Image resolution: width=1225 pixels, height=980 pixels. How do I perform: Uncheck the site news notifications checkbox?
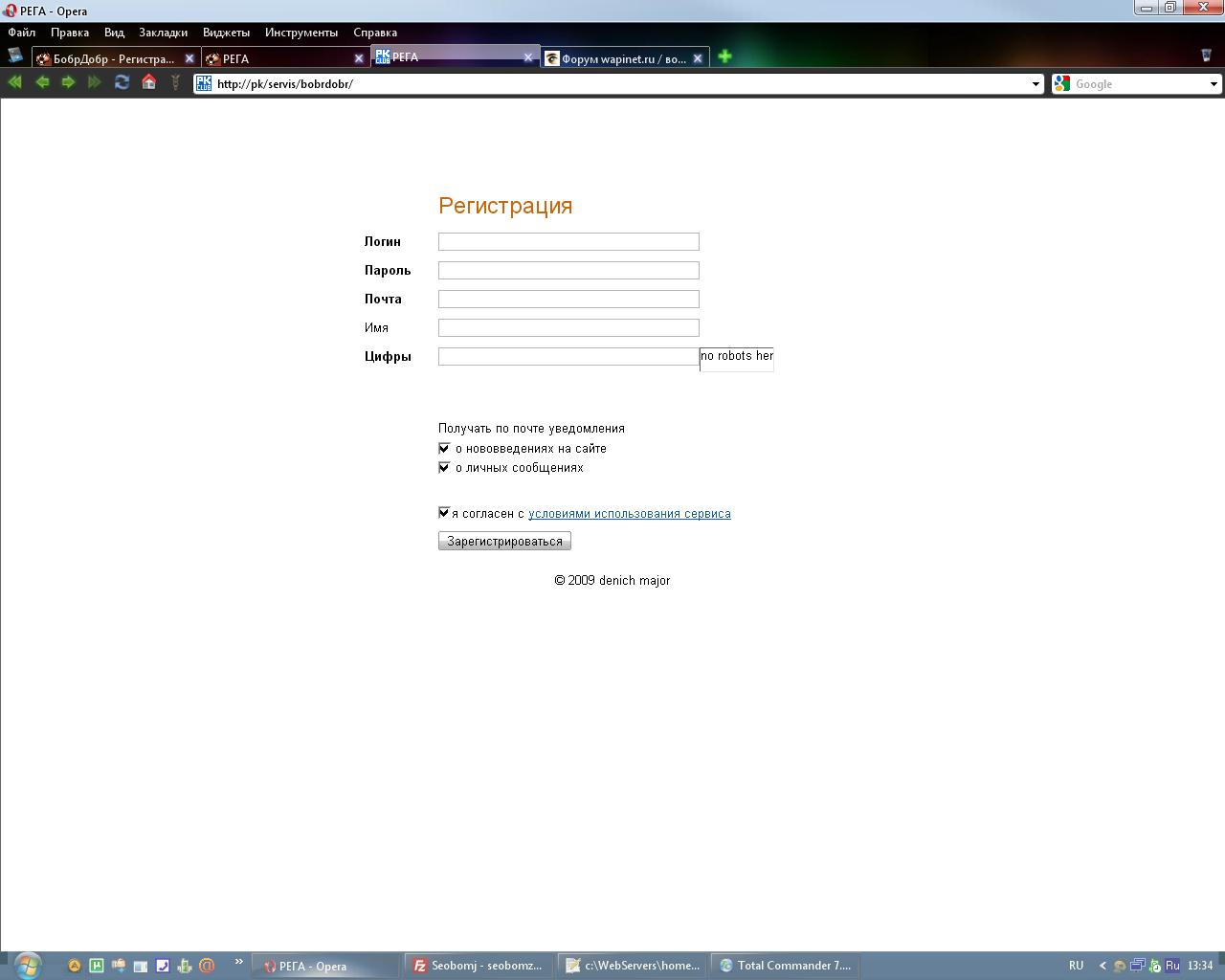[444, 449]
